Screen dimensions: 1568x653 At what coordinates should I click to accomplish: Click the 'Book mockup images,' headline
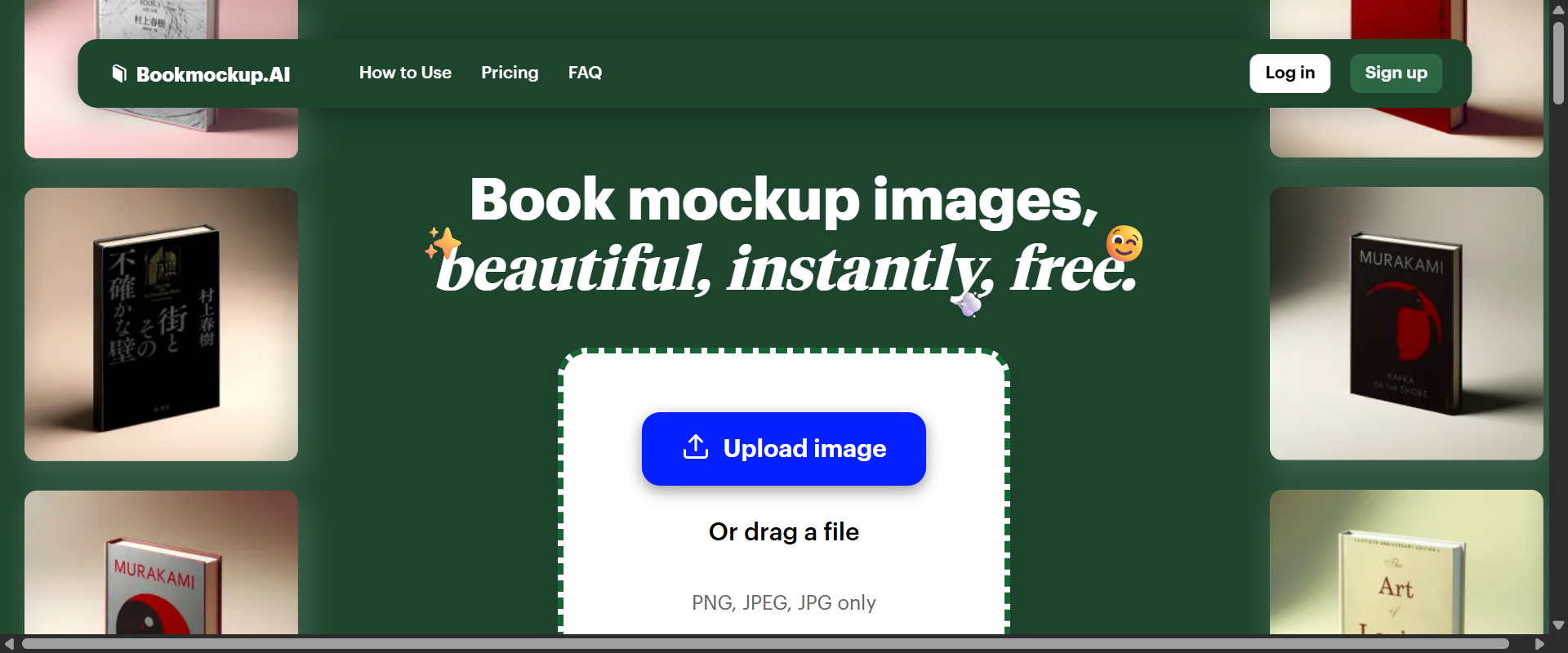(783, 200)
